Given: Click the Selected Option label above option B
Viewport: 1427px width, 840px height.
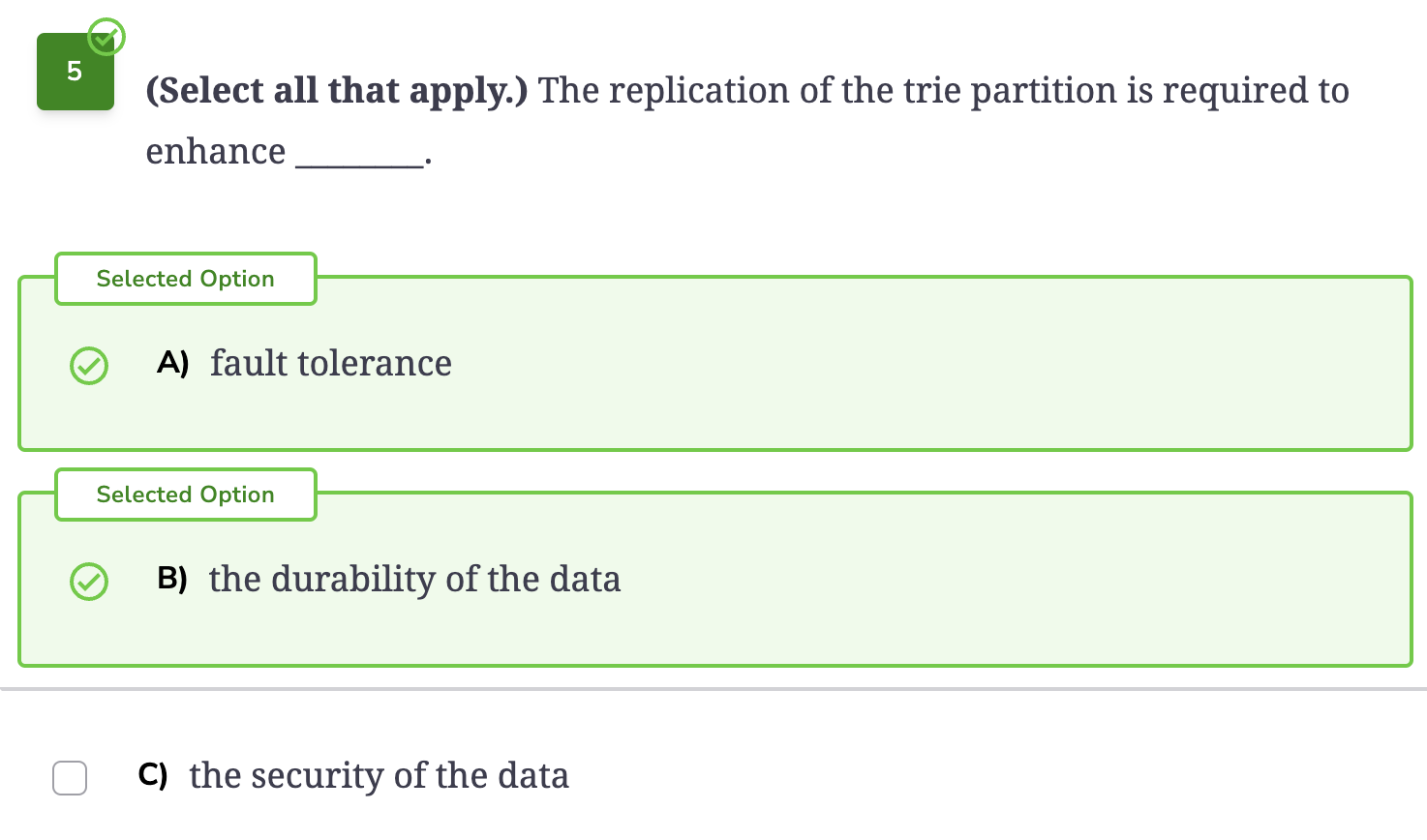Looking at the screenshot, I should click(x=186, y=495).
